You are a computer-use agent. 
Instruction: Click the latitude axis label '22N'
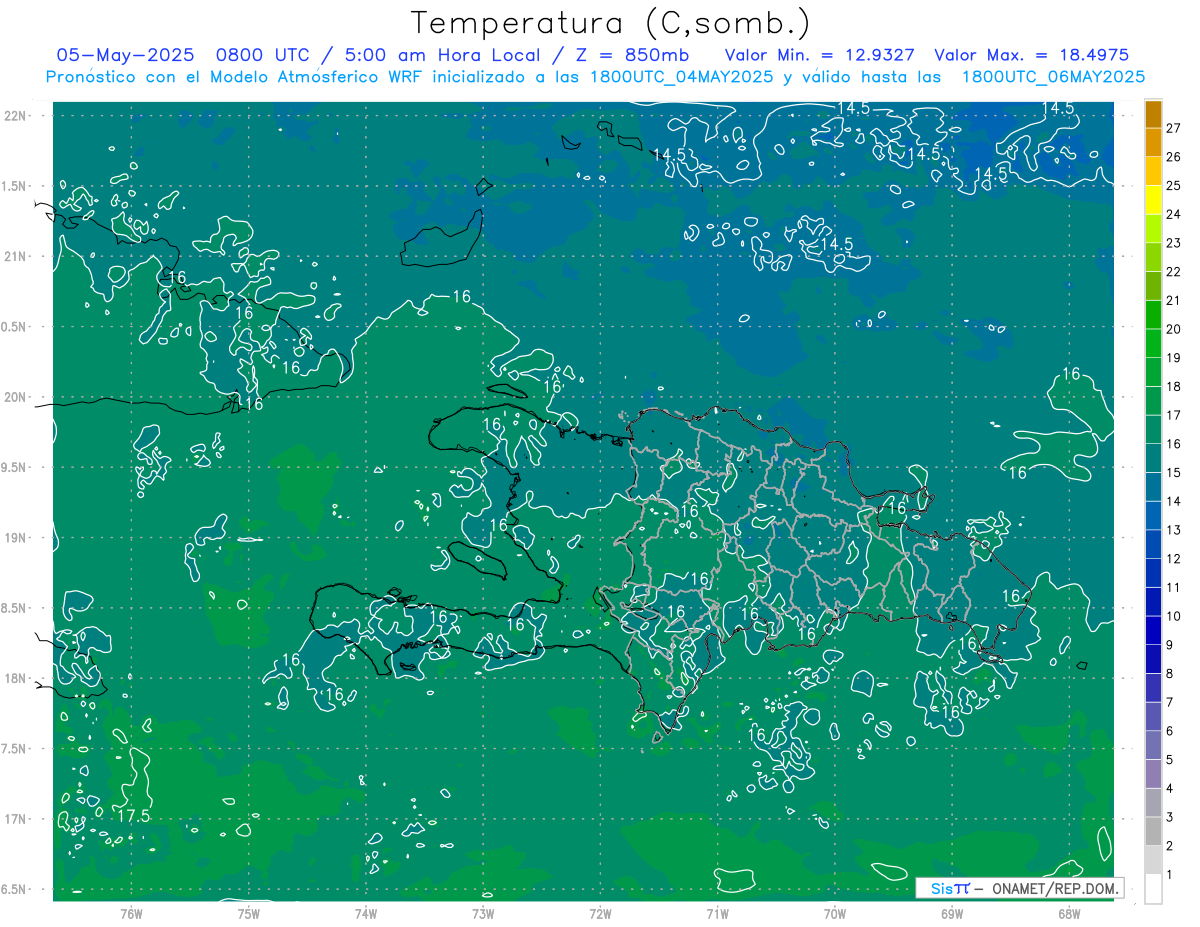[15, 116]
